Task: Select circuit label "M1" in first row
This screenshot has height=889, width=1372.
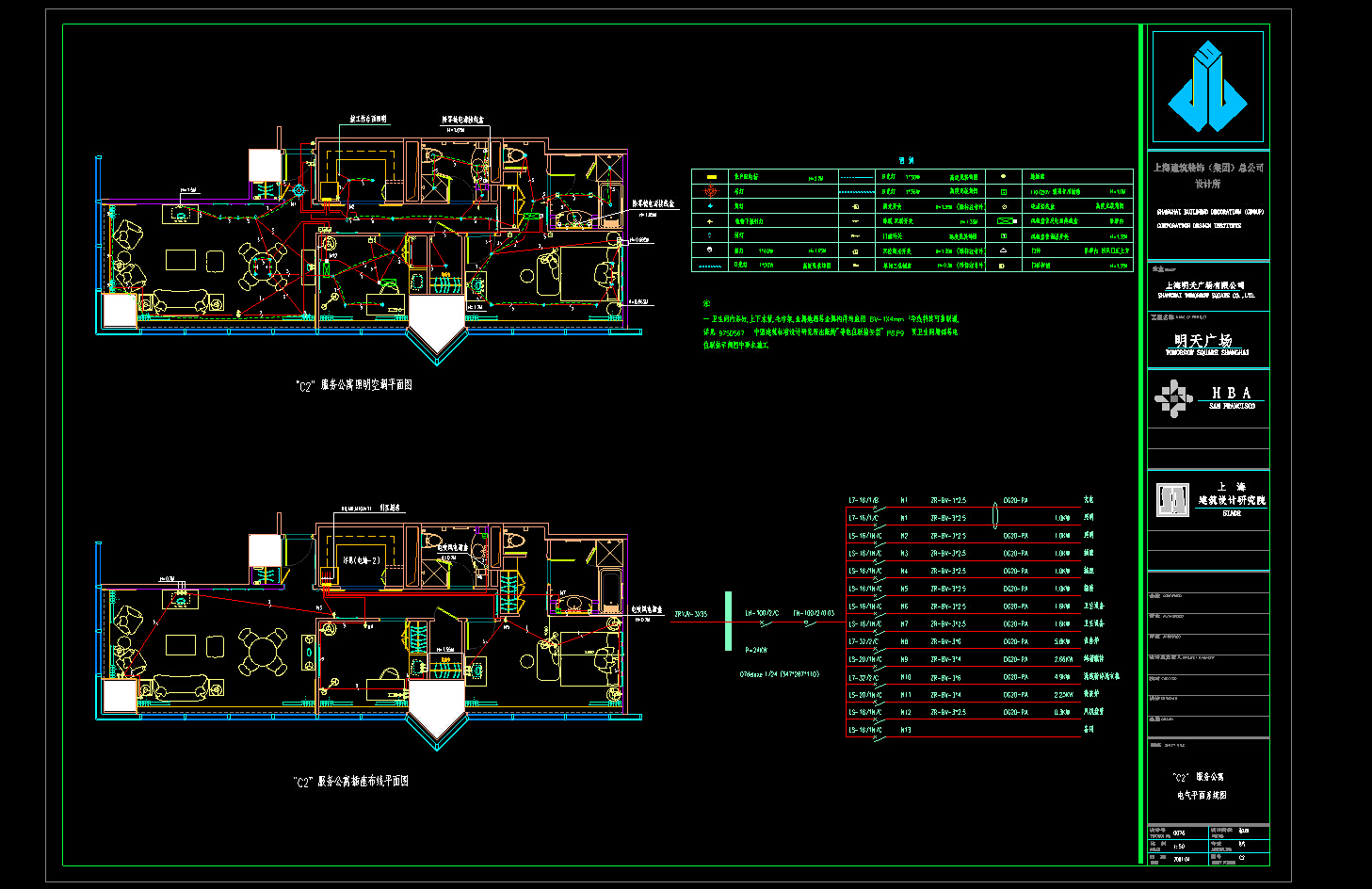Action: (904, 500)
